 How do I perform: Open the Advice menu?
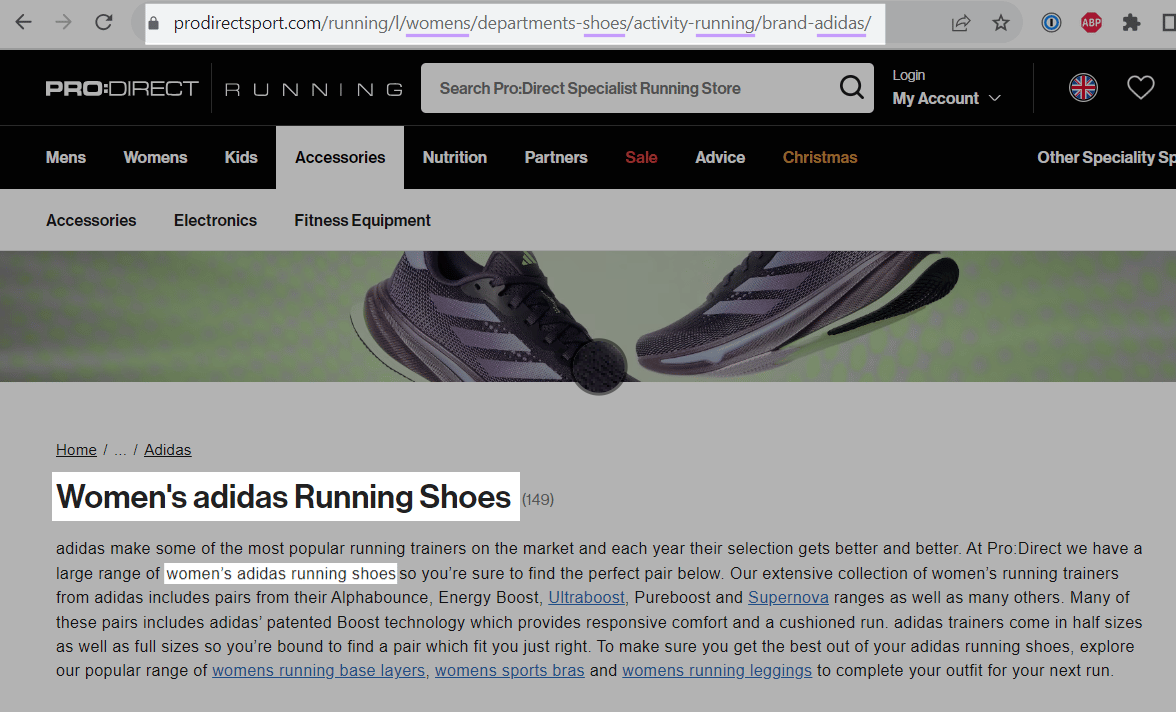pyautogui.click(x=720, y=158)
